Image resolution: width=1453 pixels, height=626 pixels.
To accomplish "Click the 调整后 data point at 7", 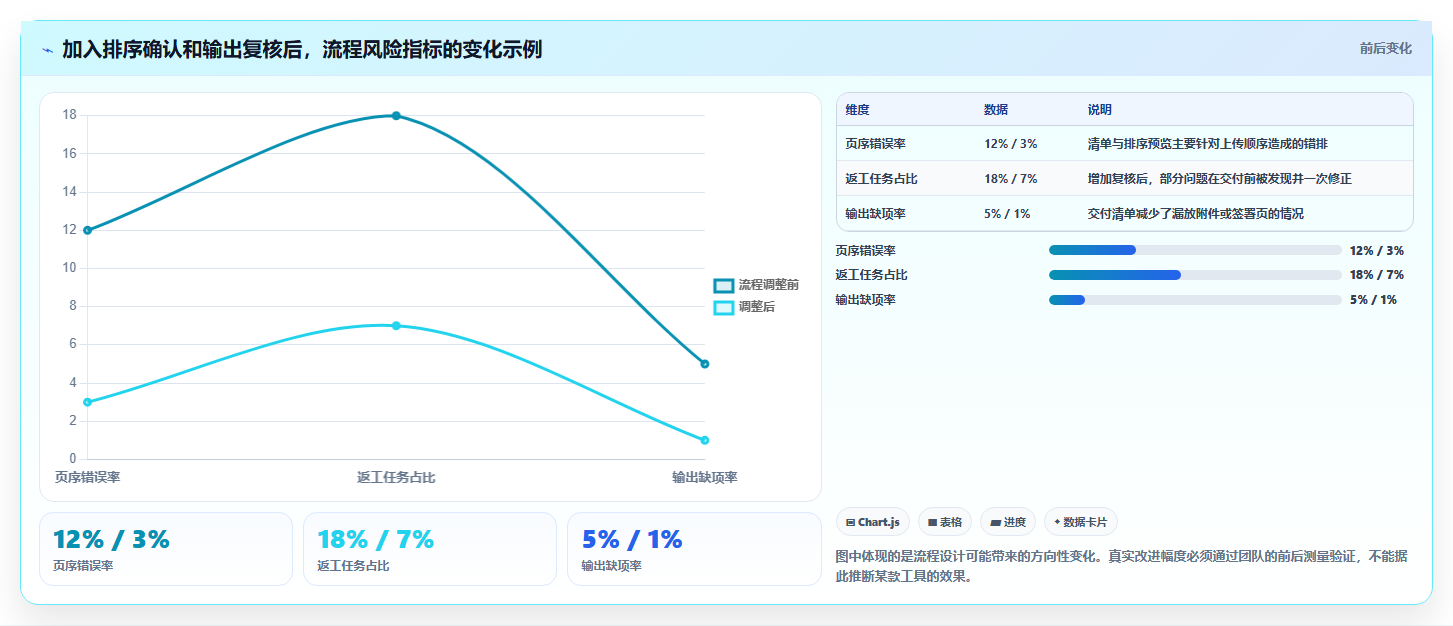I will (x=396, y=326).
